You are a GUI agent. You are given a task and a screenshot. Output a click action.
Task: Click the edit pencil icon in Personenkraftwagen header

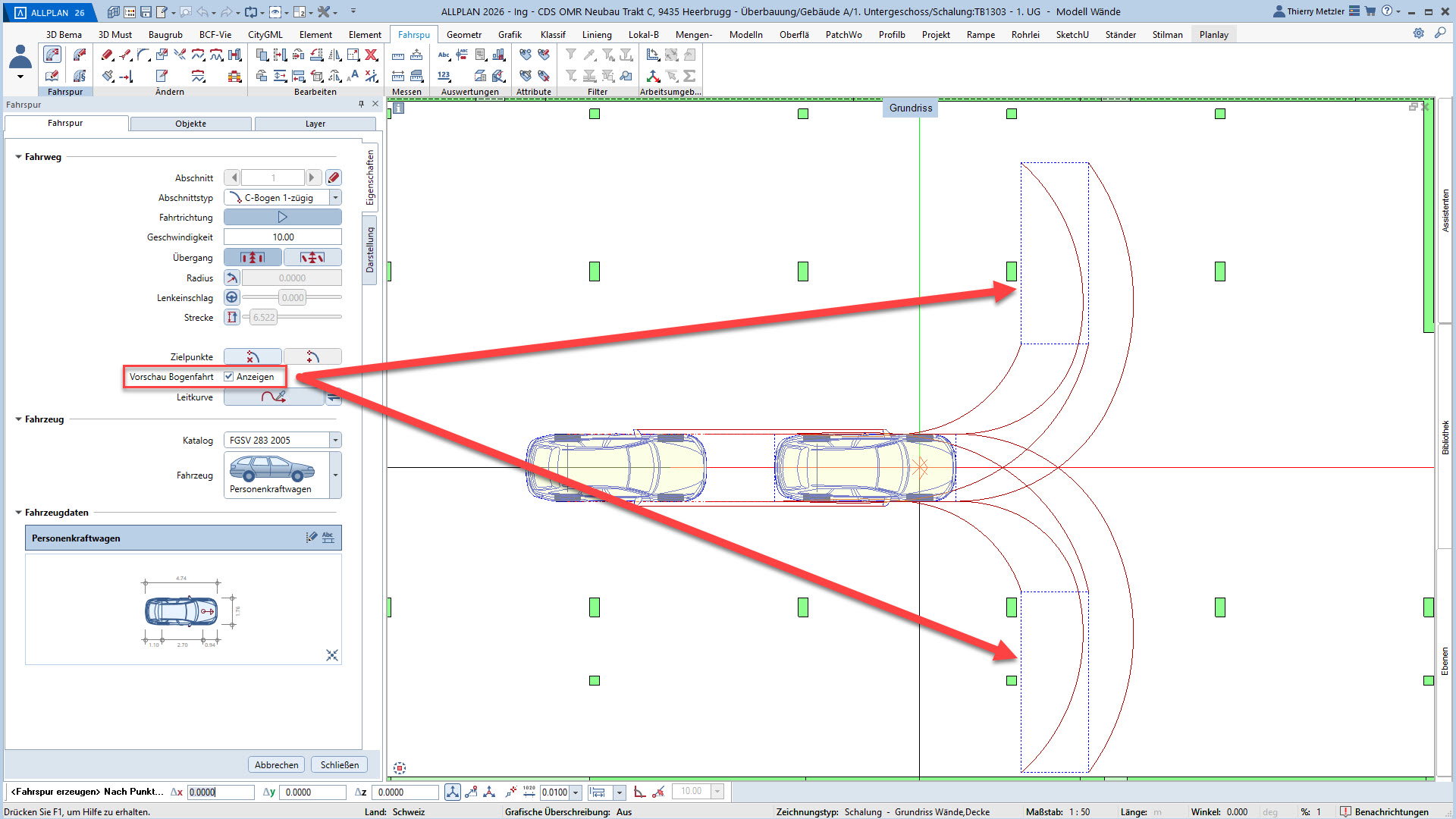(311, 538)
